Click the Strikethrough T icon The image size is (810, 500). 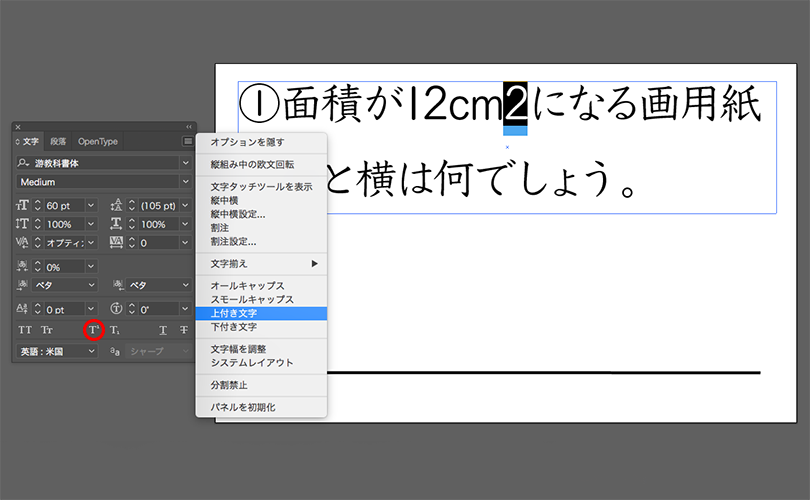pyautogui.click(x=184, y=330)
